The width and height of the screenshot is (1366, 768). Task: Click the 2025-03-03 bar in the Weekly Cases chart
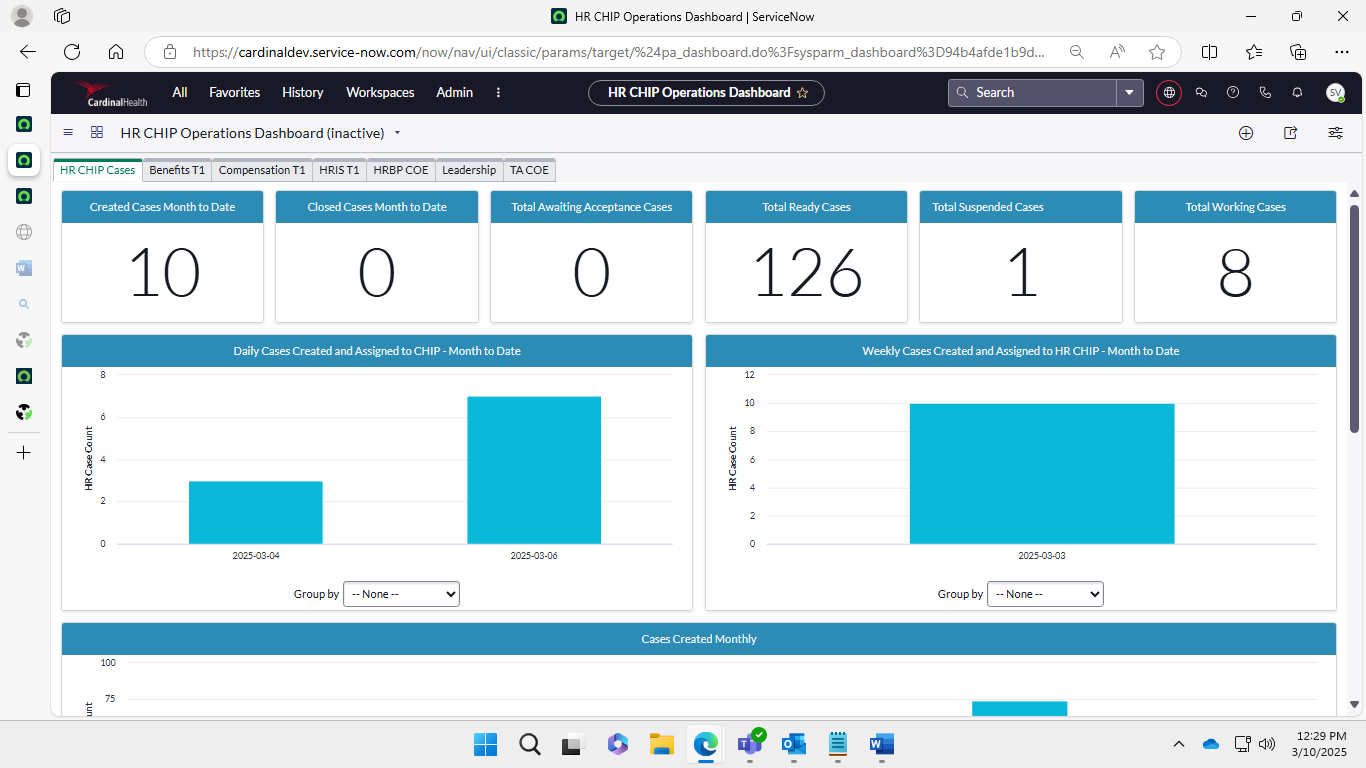(1042, 474)
